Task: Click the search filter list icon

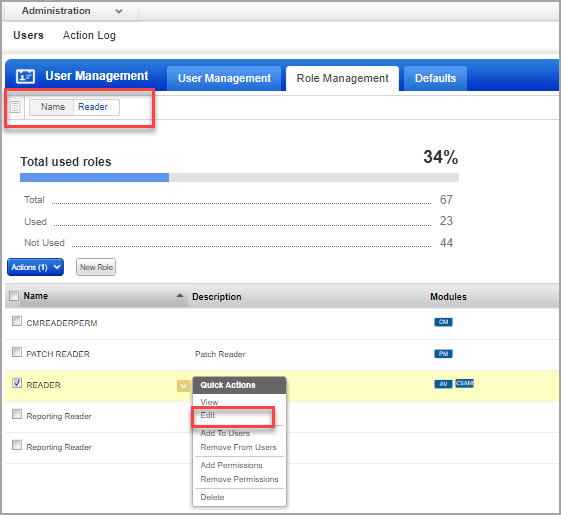Action: point(15,107)
